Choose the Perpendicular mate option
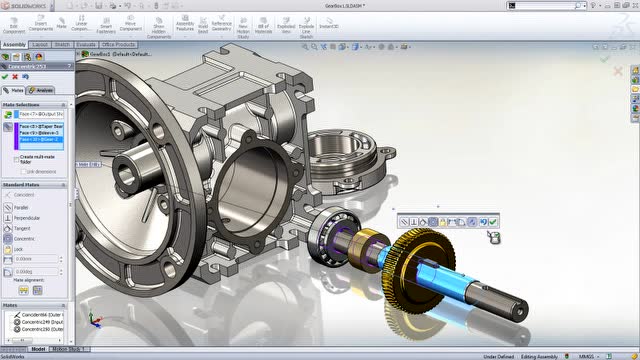The height and width of the screenshot is (360, 640). 8,218
